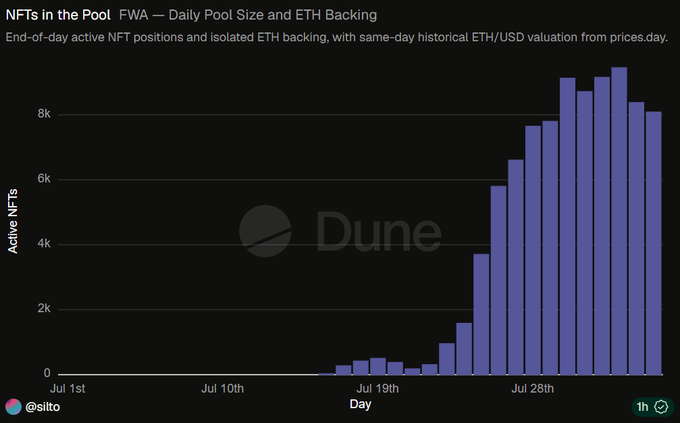Screen dimensions: 680x423
Task: Click the 'Jul 10th' x-axis label
Action: tap(222, 388)
